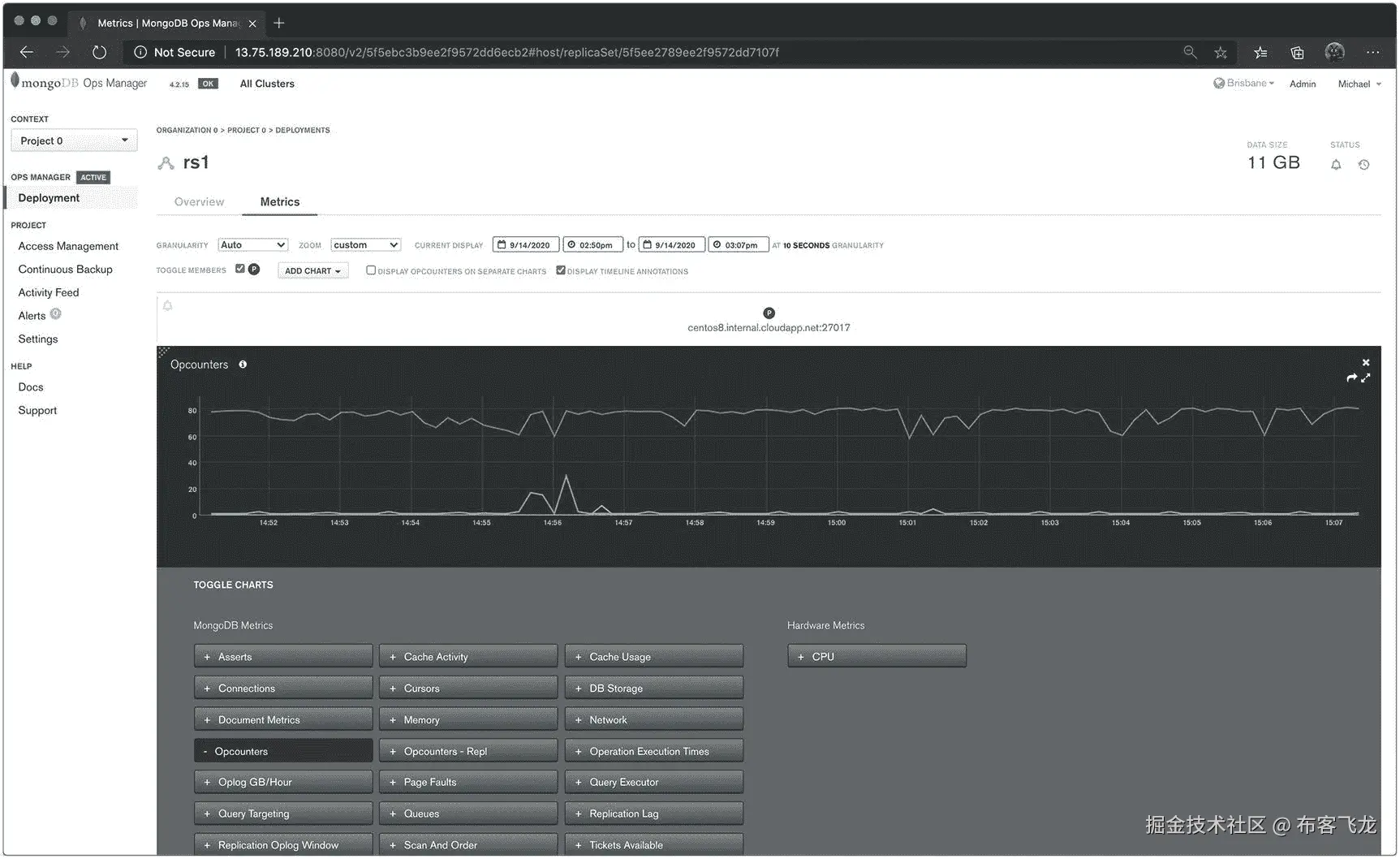
Task: Click the Deployments breadcrumb link
Action: pyautogui.click(x=303, y=130)
